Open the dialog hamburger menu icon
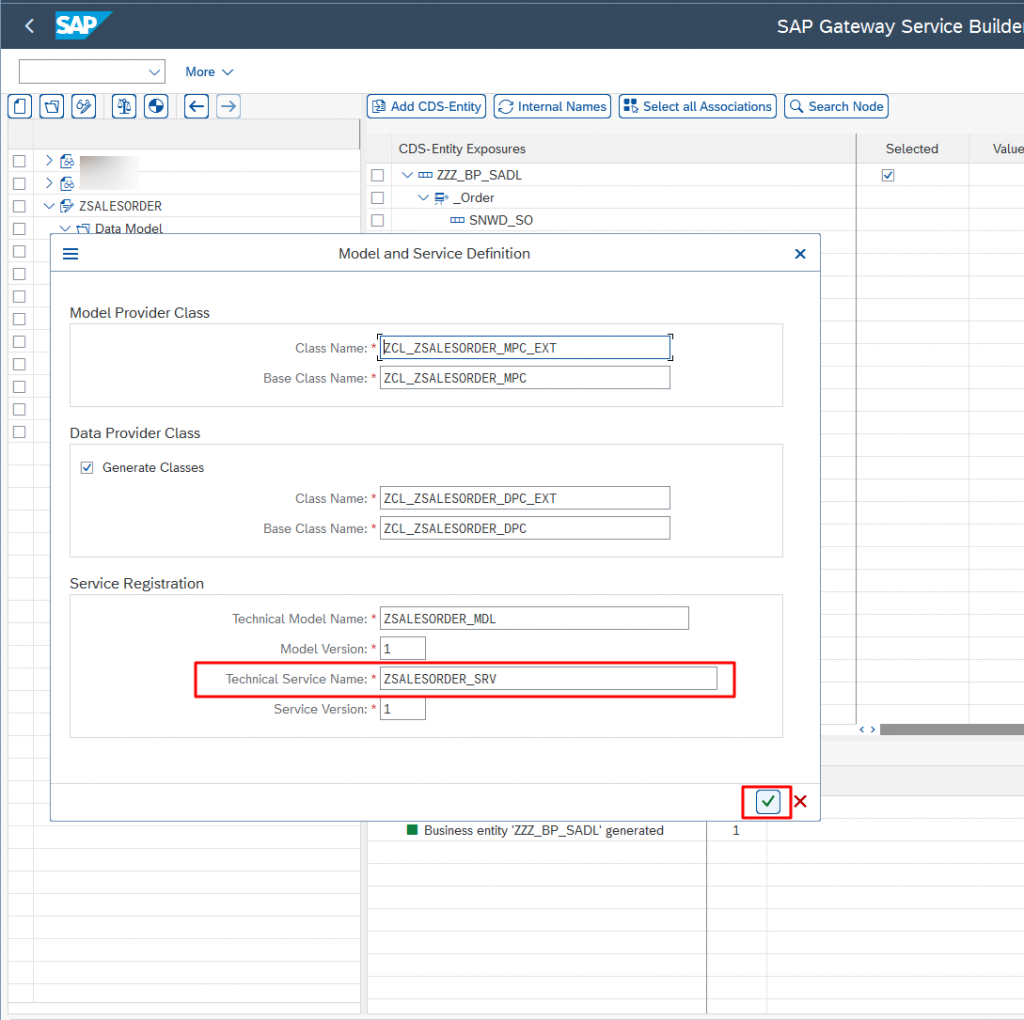The width and height of the screenshot is (1024, 1020). coord(70,253)
